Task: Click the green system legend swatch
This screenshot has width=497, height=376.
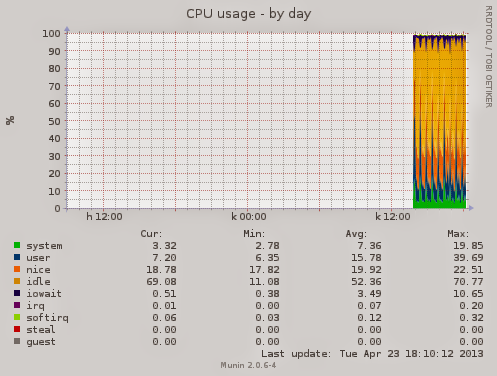Action: (17, 245)
